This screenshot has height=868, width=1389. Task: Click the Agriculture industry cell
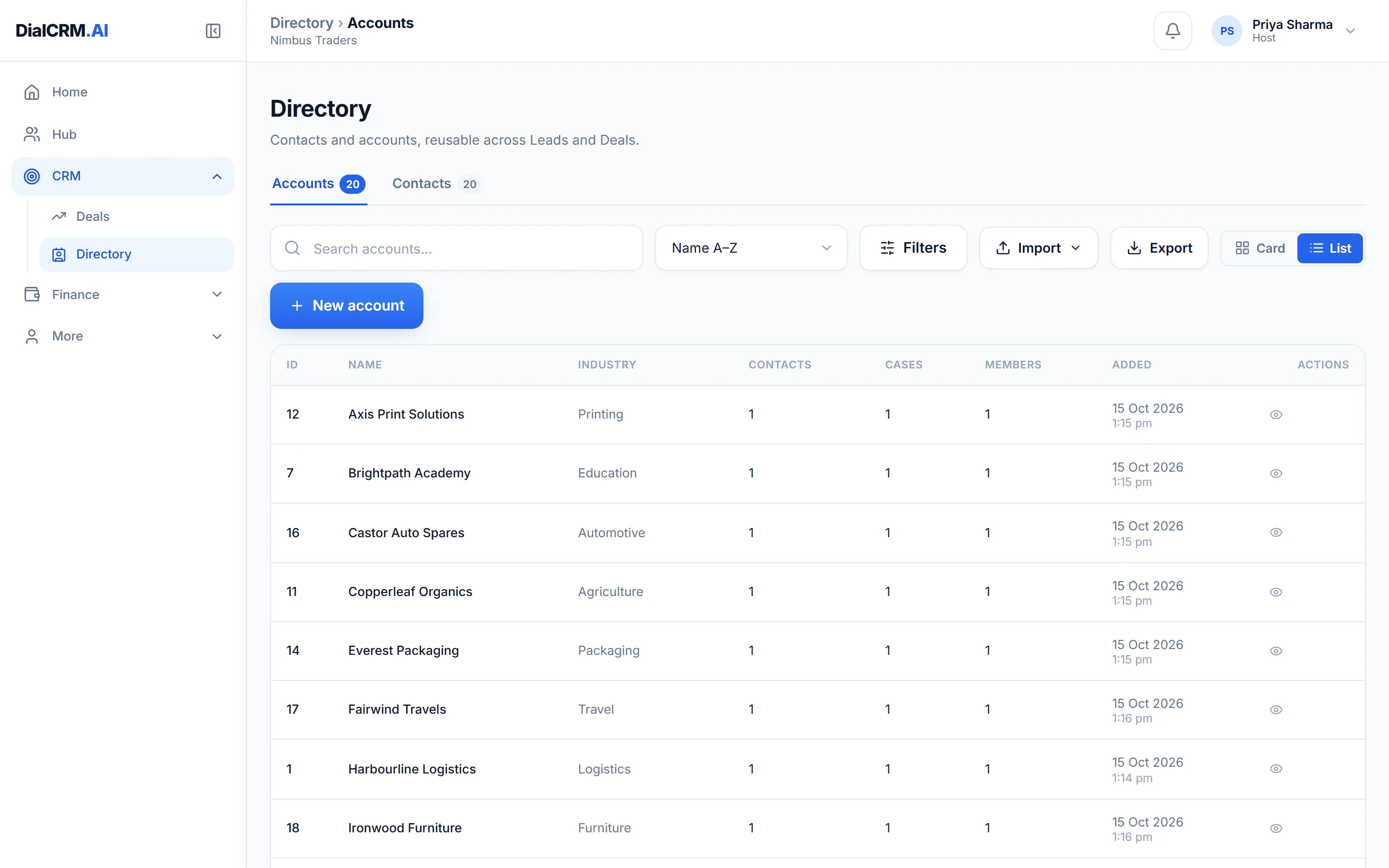tap(610, 591)
